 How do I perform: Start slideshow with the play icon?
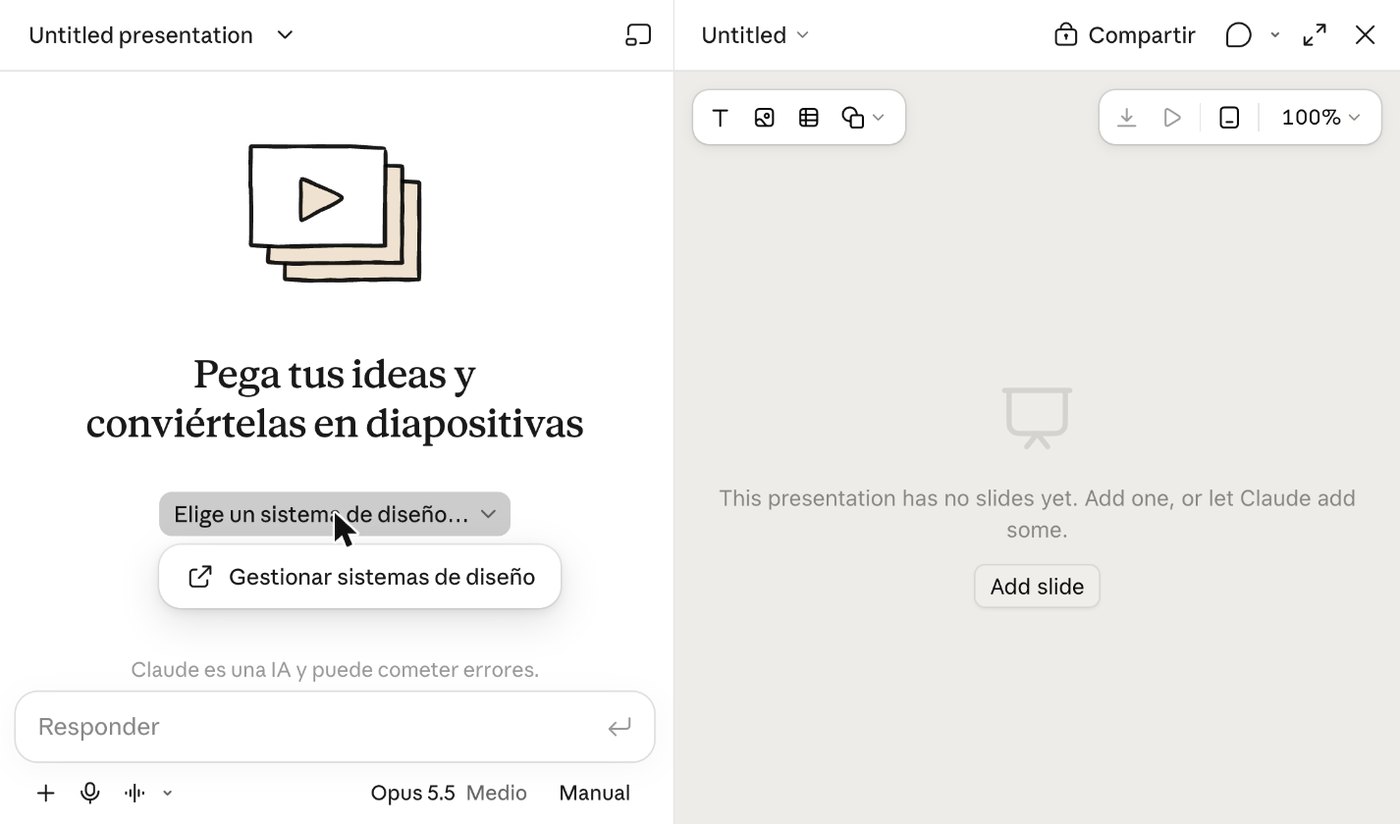[1172, 118]
